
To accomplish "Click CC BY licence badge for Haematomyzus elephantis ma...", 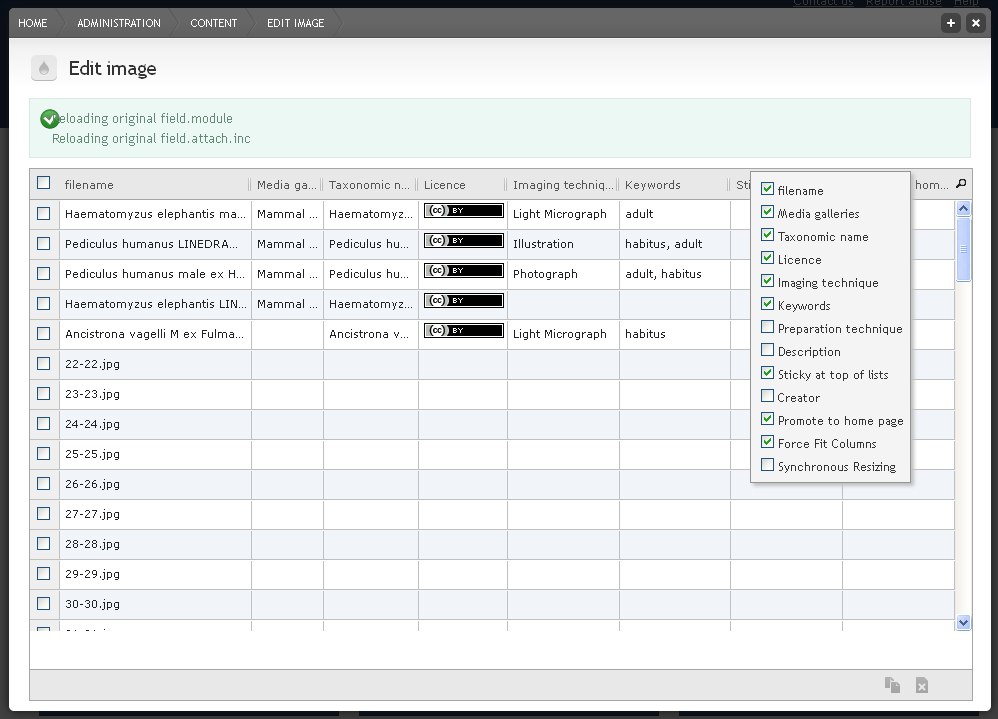I will pos(464,211).
